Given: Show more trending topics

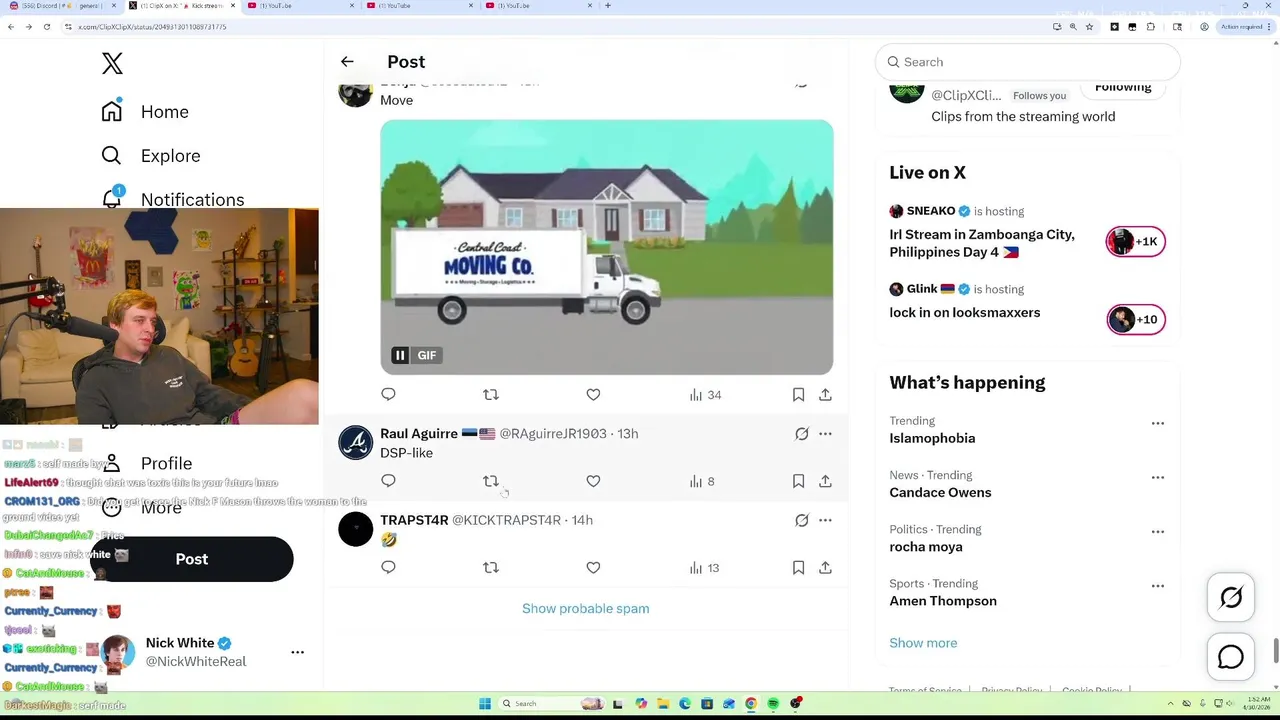Looking at the screenshot, I should (923, 643).
